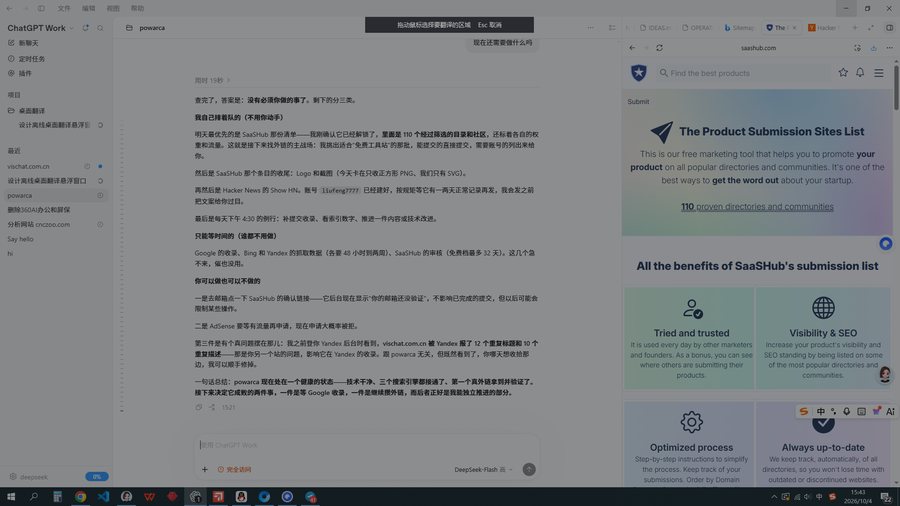
Task: Open the 编辑 menu
Action: (88, 9)
